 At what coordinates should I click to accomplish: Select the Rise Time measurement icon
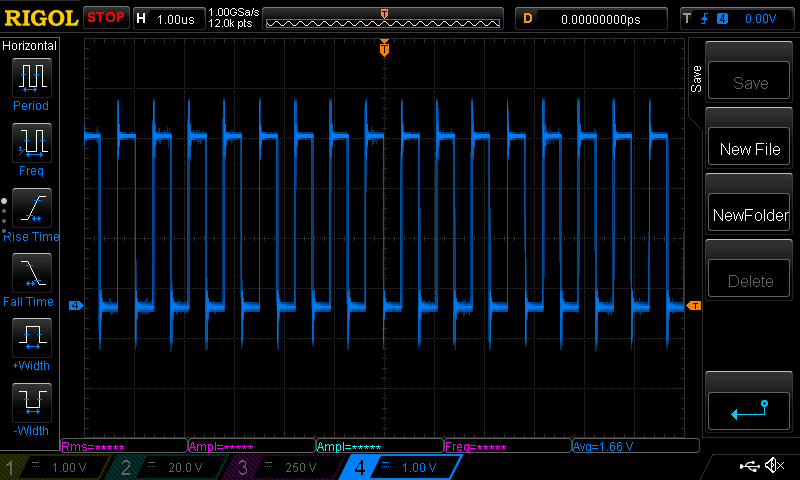click(x=32, y=208)
